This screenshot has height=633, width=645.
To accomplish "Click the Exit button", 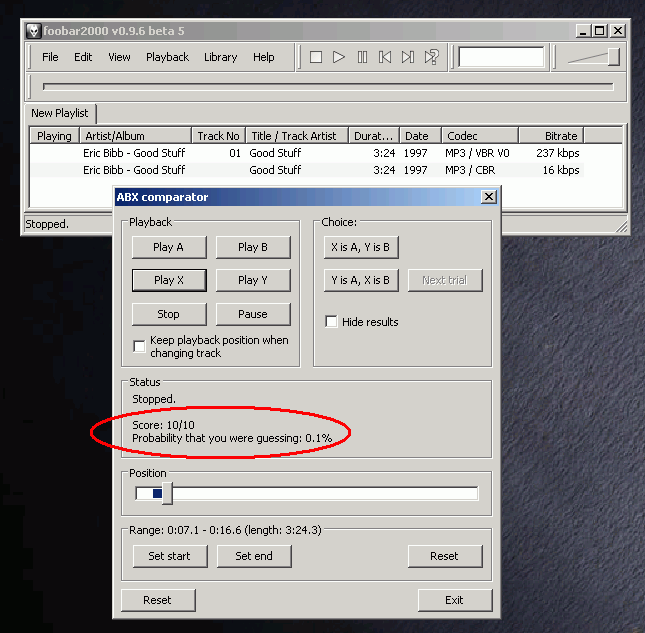I will coord(455,600).
